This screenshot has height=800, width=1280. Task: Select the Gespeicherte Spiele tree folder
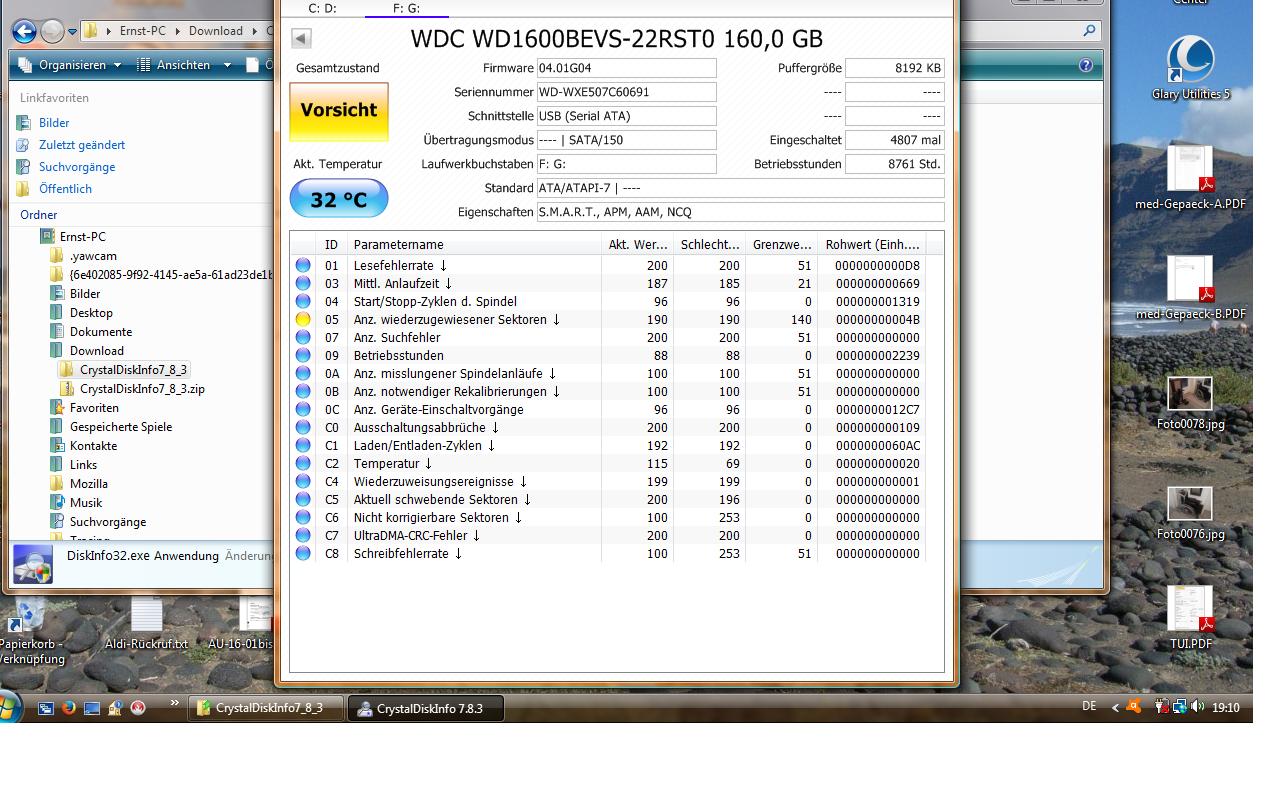pyautogui.click(x=121, y=427)
